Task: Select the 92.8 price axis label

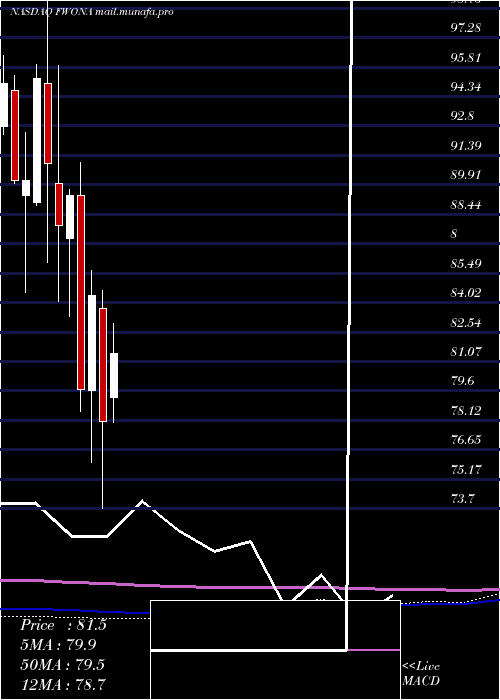Action: click(x=462, y=116)
